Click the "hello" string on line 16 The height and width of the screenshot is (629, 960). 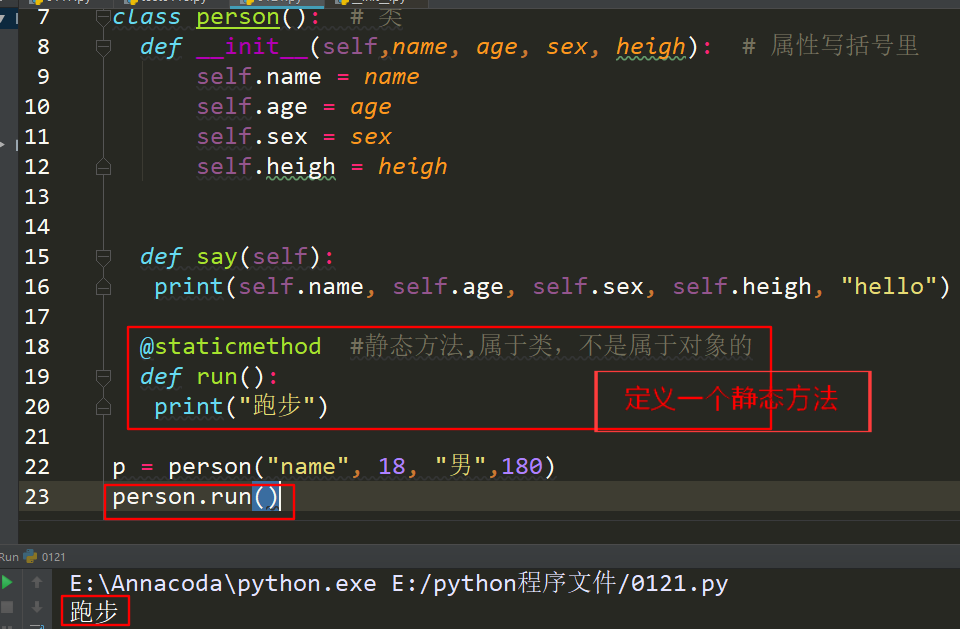click(x=889, y=286)
